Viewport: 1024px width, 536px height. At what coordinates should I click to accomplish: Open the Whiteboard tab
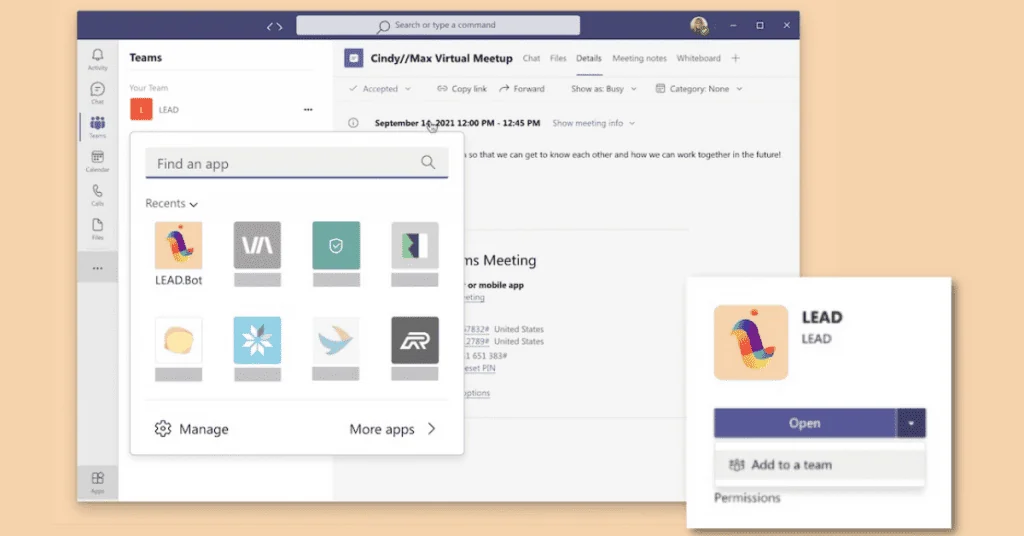(x=698, y=58)
